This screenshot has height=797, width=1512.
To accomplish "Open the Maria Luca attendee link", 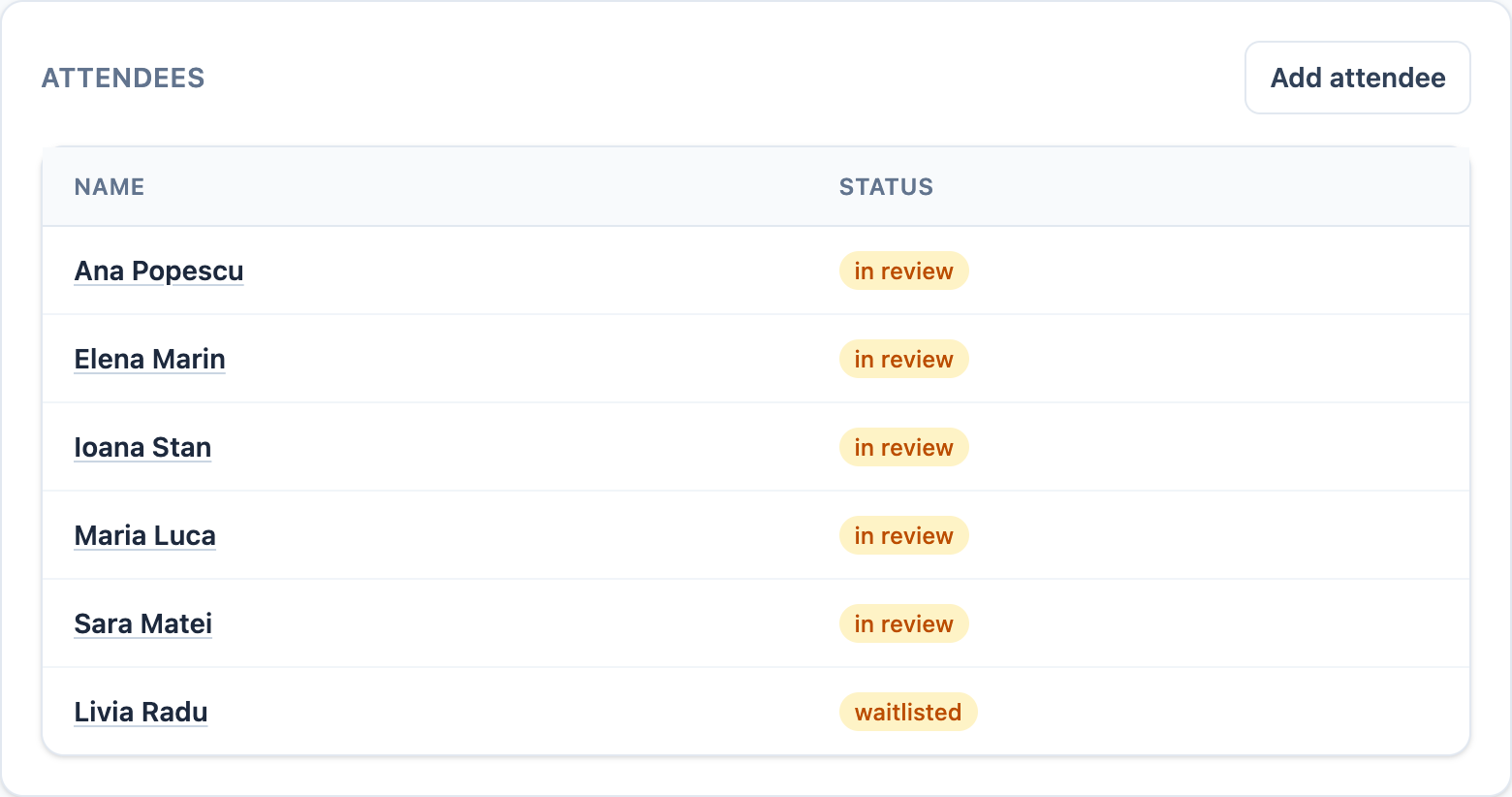I will 145,536.
